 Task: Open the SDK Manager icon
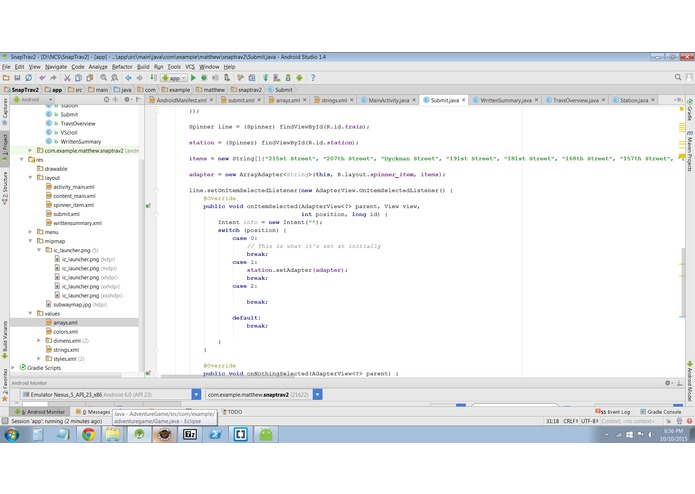(288, 78)
